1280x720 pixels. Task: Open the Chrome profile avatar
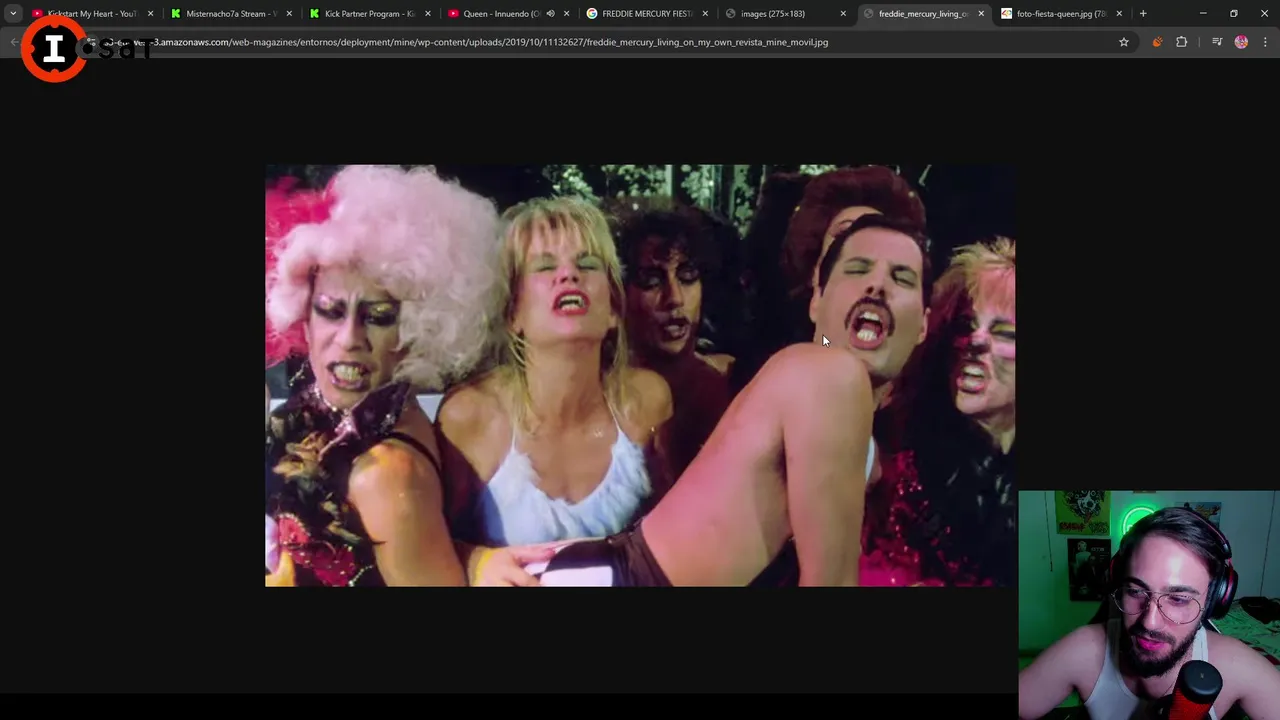tap(1242, 42)
